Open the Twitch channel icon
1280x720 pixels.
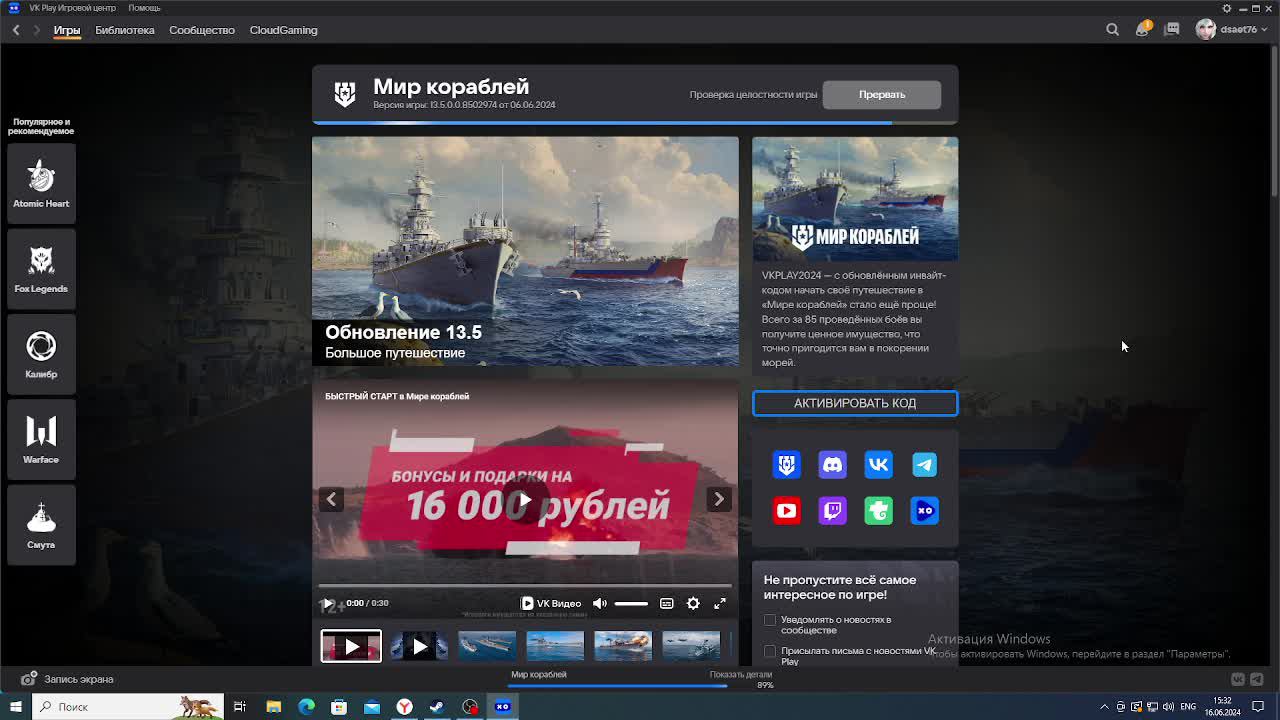pos(833,511)
